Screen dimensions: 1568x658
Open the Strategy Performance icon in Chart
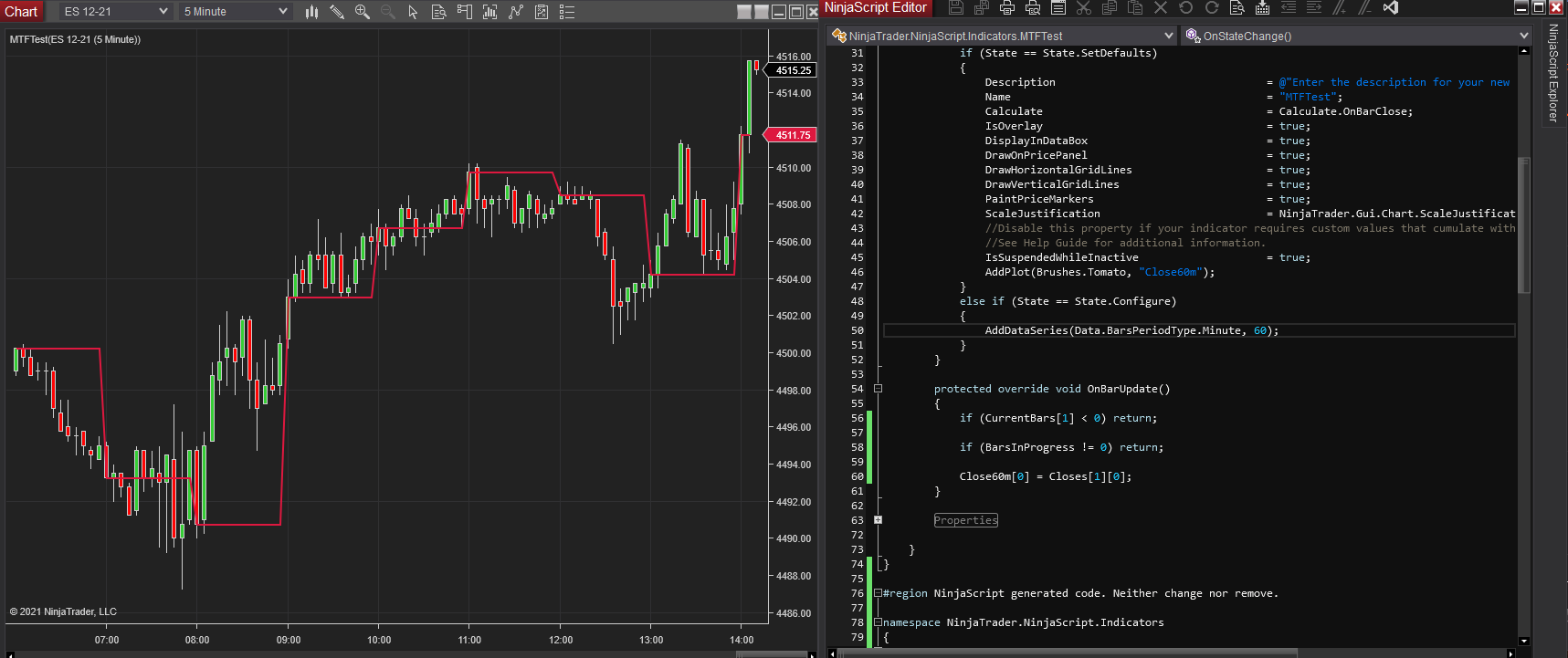pyautogui.click(x=542, y=12)
